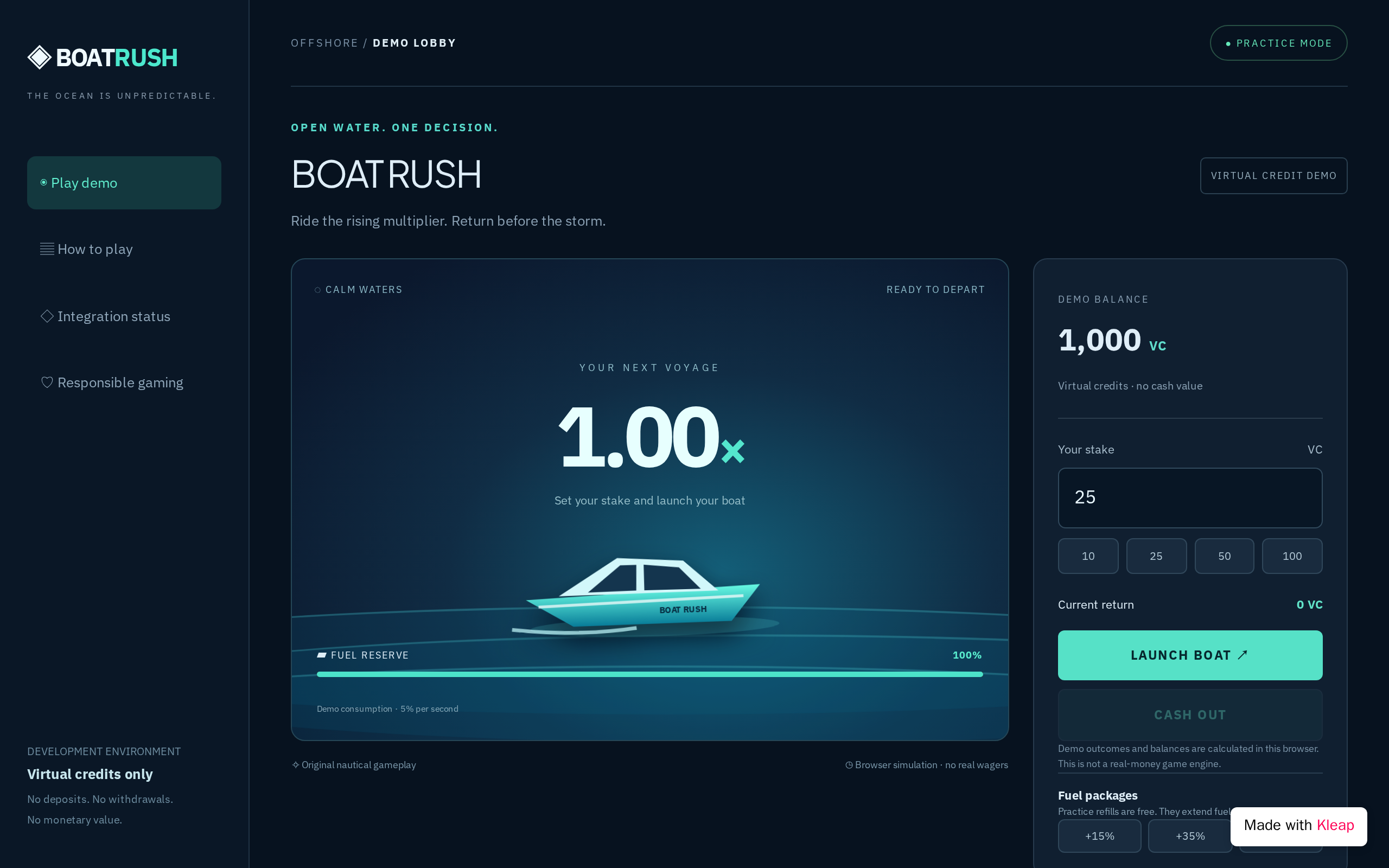Click the How to play lines icon
The width and height of the screenshot is (1389, 868).
(47, 249)
